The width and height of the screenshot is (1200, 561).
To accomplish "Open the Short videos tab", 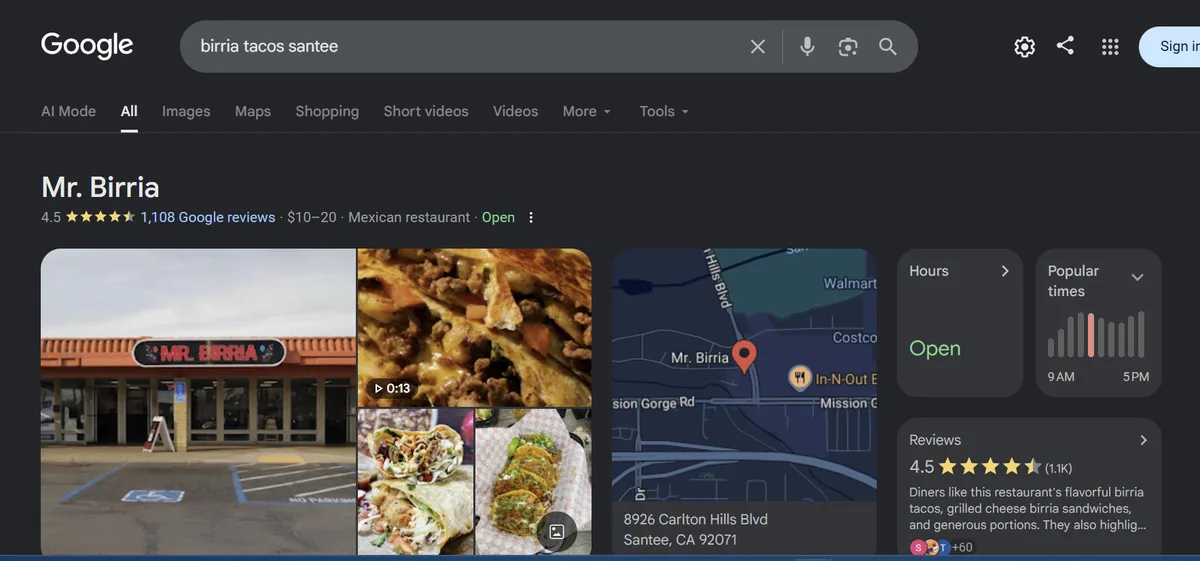I will pos(426,111).
